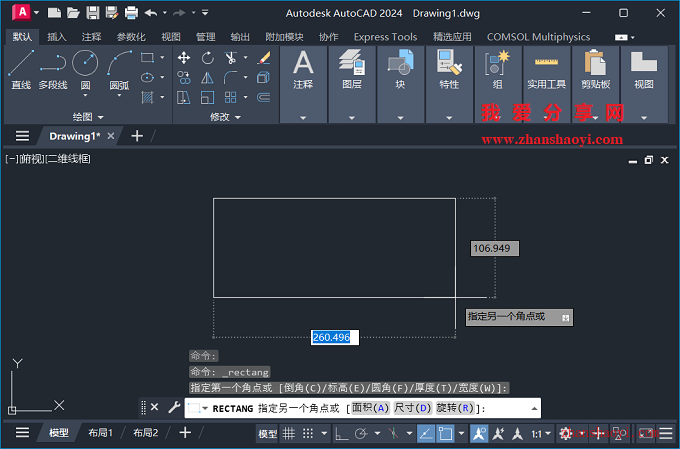
Task: Click the 260.496 dynamic input field
Action: (335, 338)
